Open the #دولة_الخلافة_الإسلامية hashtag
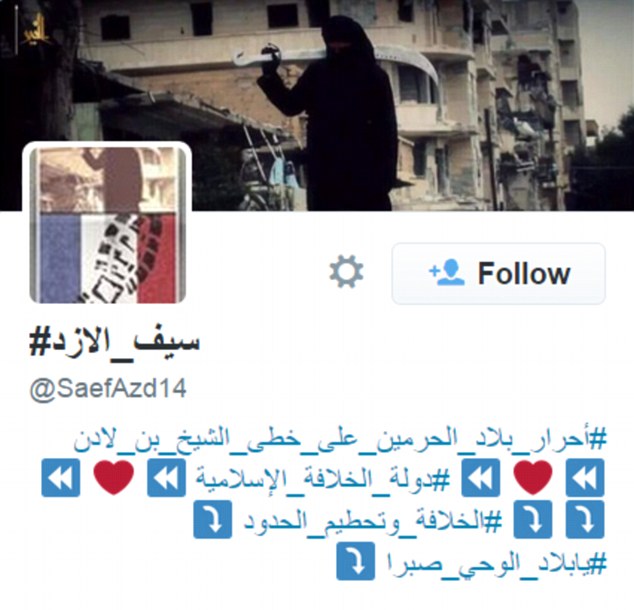Viewport: 634px width, 610px height. click(323, 479)
